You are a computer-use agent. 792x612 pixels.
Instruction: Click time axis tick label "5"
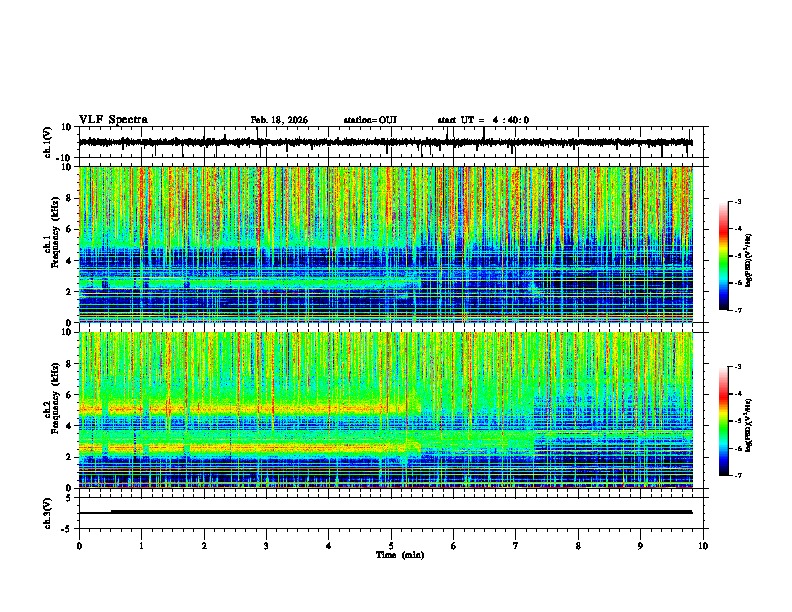391,546
